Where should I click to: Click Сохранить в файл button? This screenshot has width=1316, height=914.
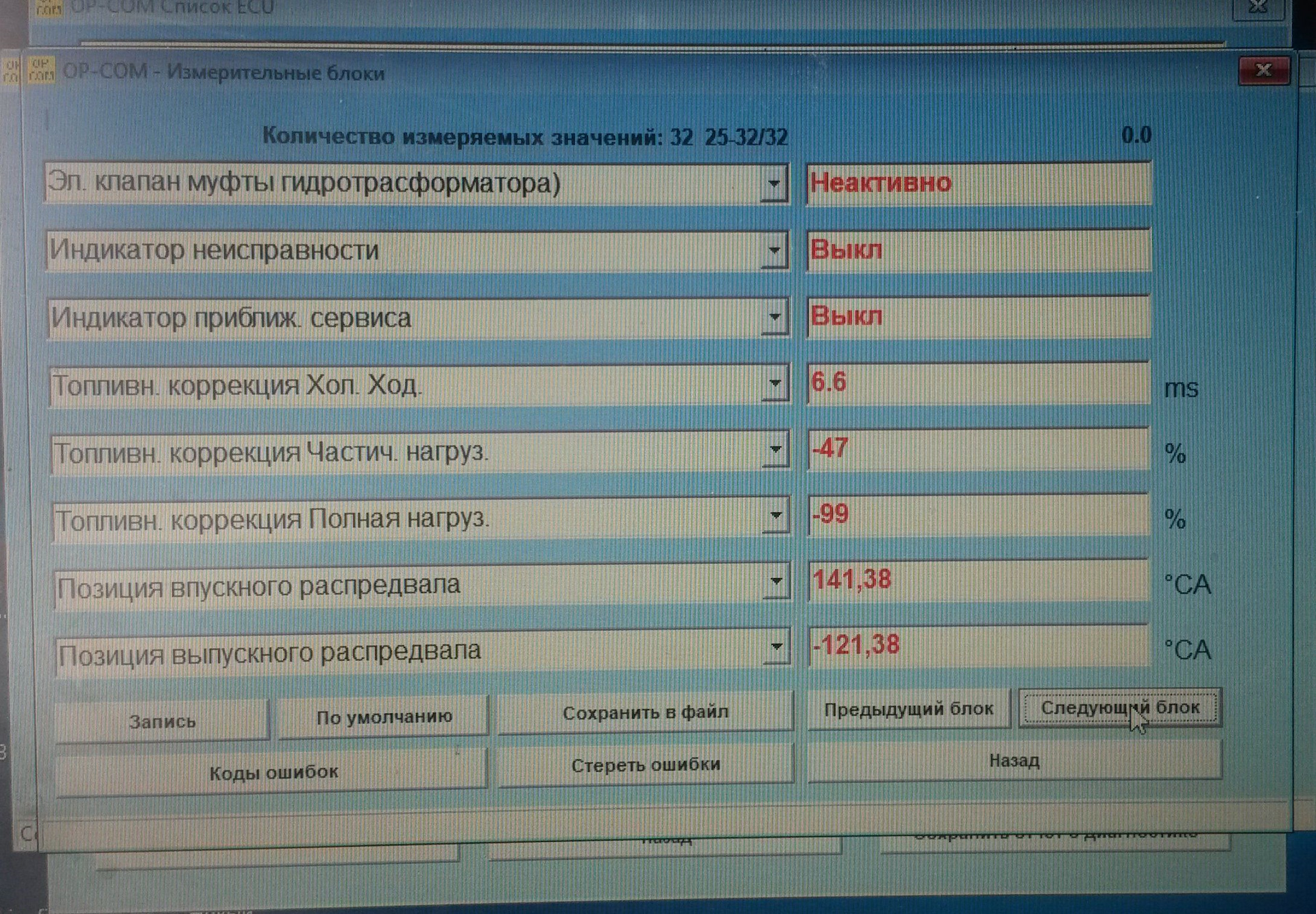(x=645, y=712)
